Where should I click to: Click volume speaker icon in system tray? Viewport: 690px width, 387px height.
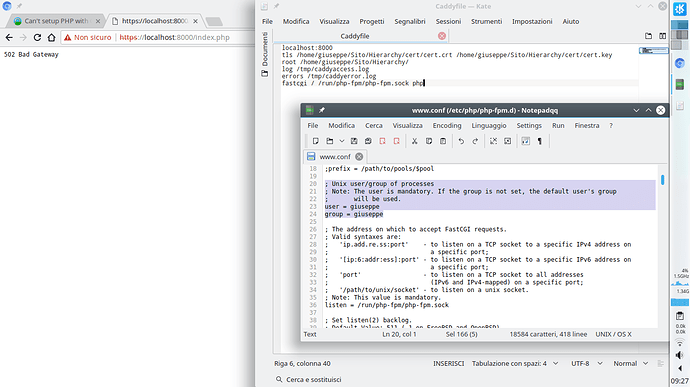(x=680, y=355)
